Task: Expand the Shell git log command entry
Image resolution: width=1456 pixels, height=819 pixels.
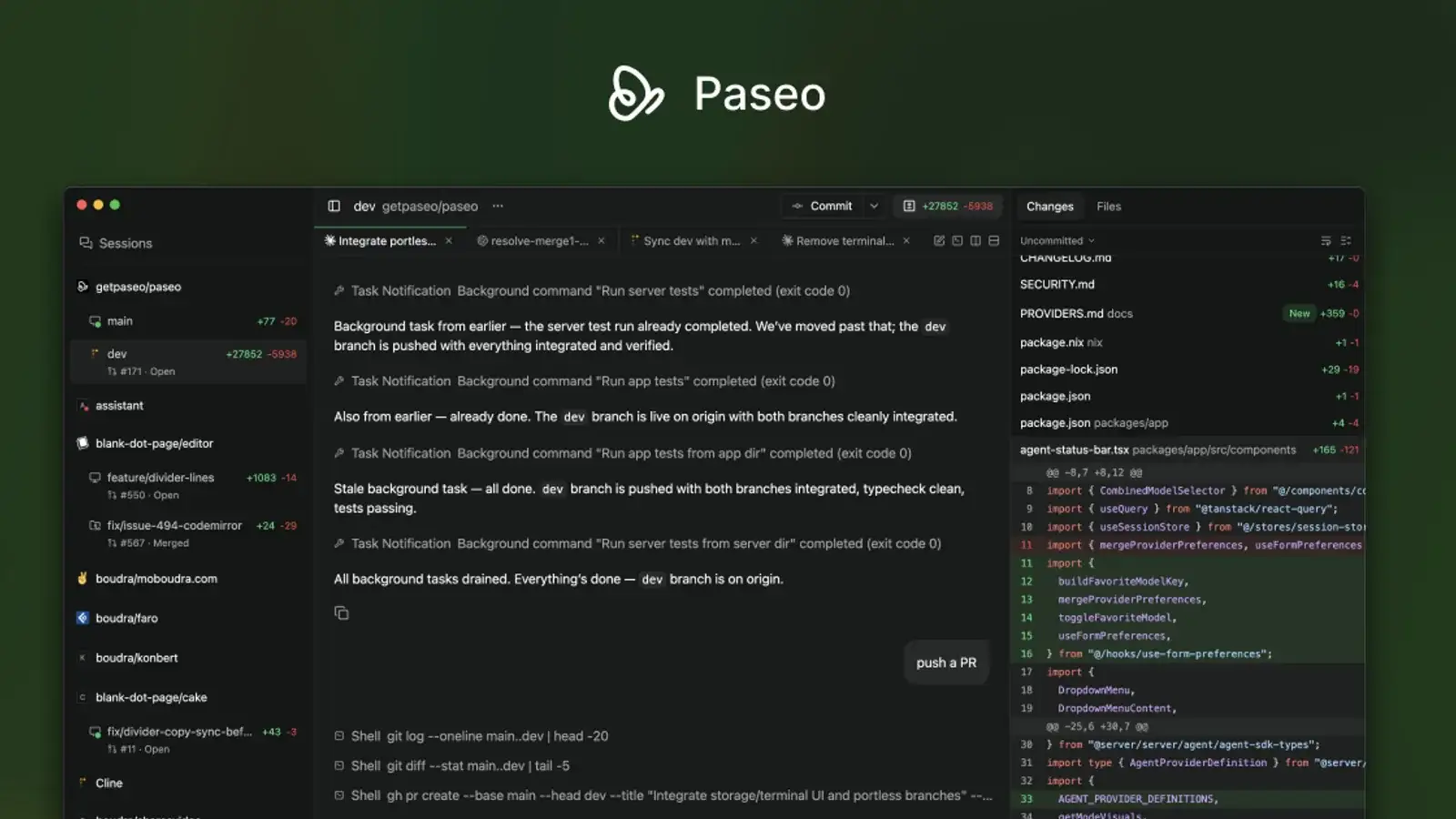Action: [471, 736]
